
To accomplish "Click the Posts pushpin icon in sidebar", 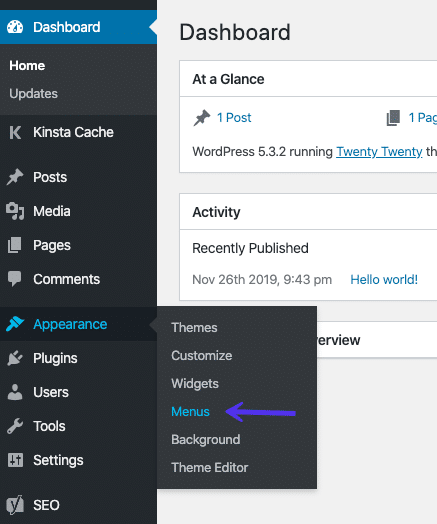I will (15, 177).
